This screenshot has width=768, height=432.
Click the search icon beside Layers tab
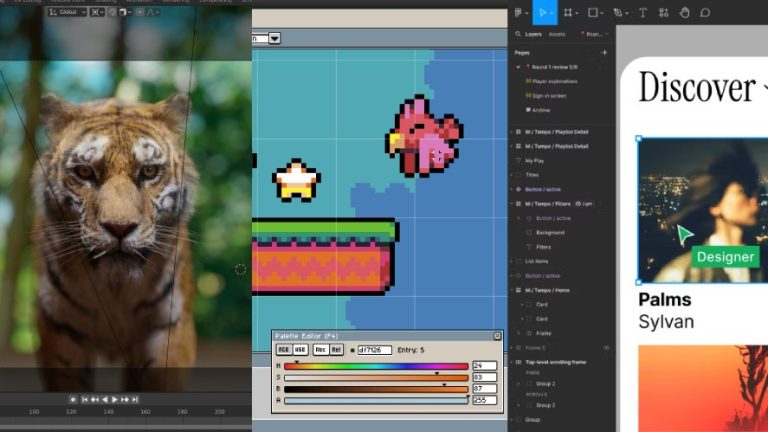tap(518, 34)
